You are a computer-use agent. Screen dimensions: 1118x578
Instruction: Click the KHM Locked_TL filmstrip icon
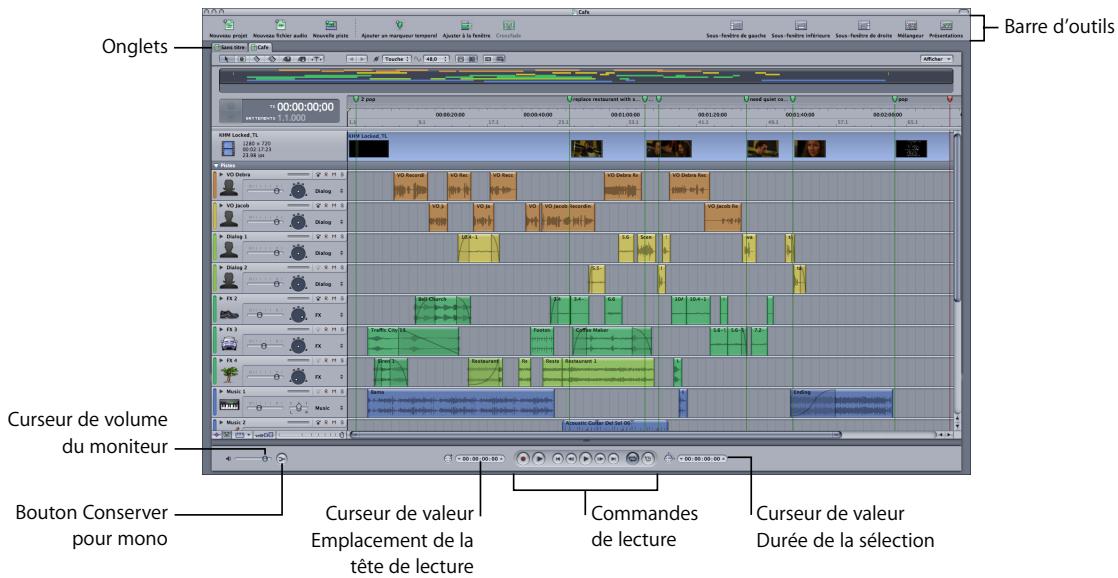point(227,148)
